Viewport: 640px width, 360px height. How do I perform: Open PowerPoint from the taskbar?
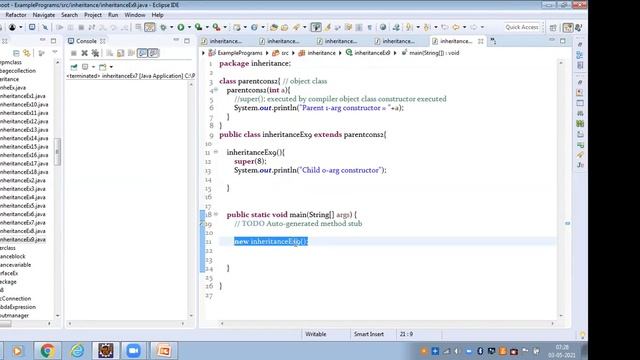163,351
